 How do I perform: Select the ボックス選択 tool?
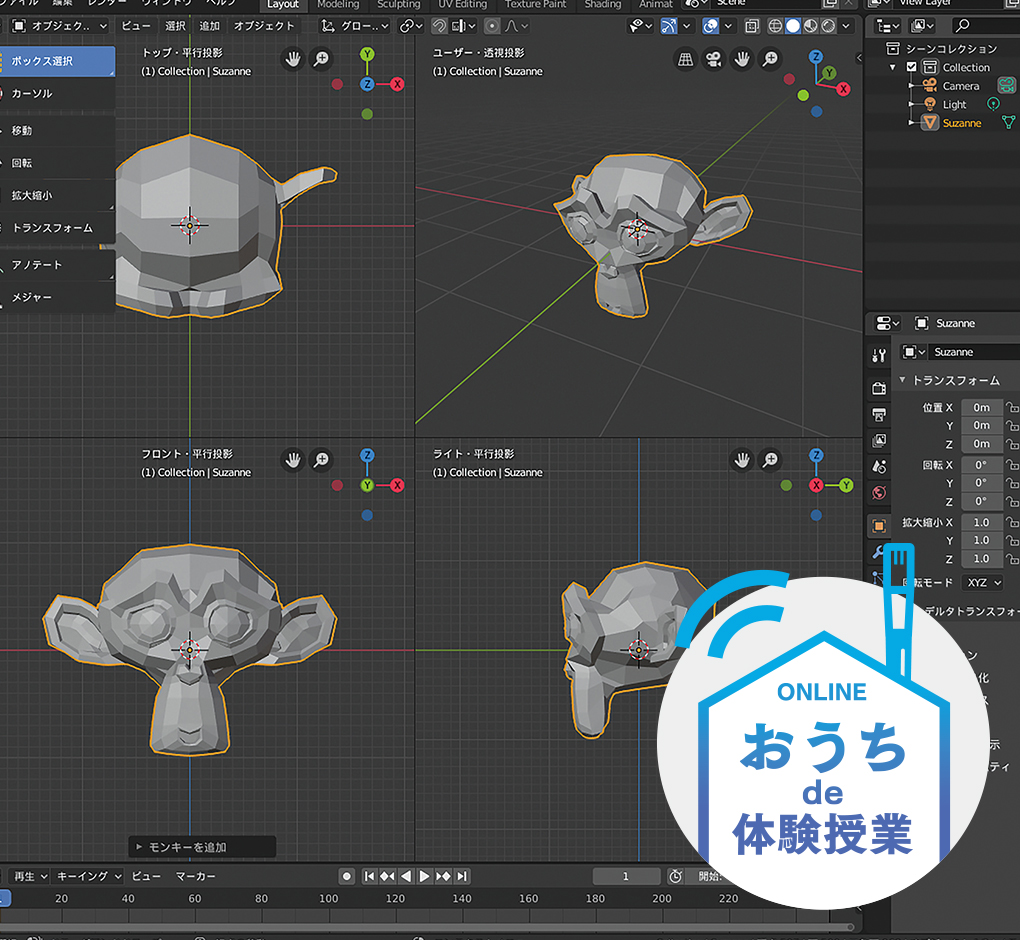coord(57,61)
